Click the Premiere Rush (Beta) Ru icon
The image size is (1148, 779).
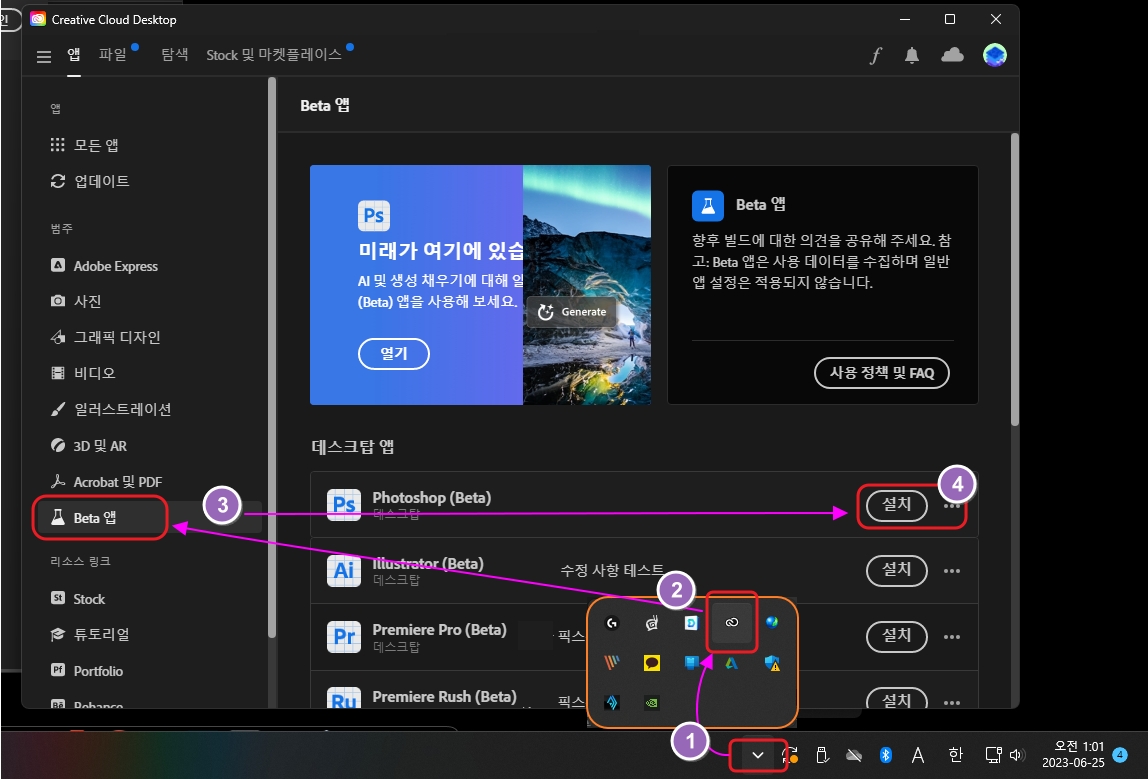click(x=344, y=698)
